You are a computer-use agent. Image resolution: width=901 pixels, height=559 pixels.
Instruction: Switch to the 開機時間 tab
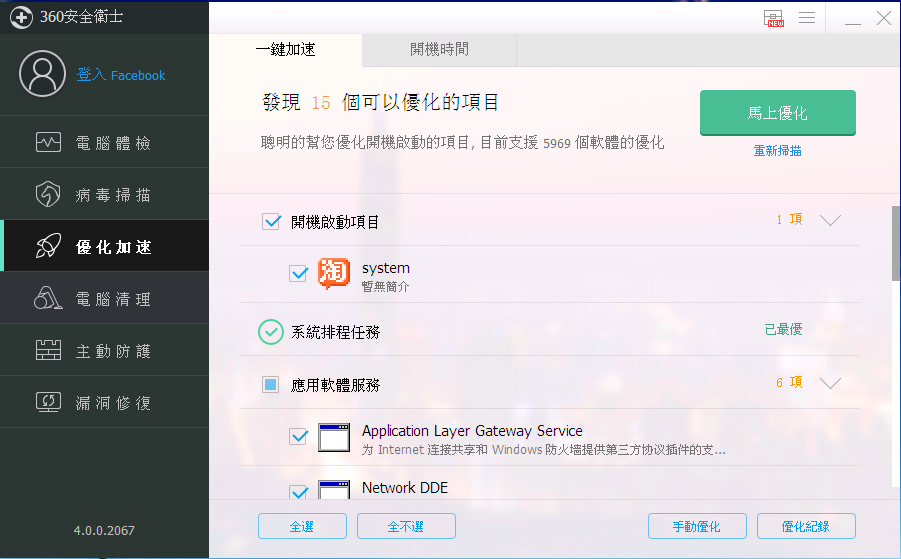pos(440,50)
